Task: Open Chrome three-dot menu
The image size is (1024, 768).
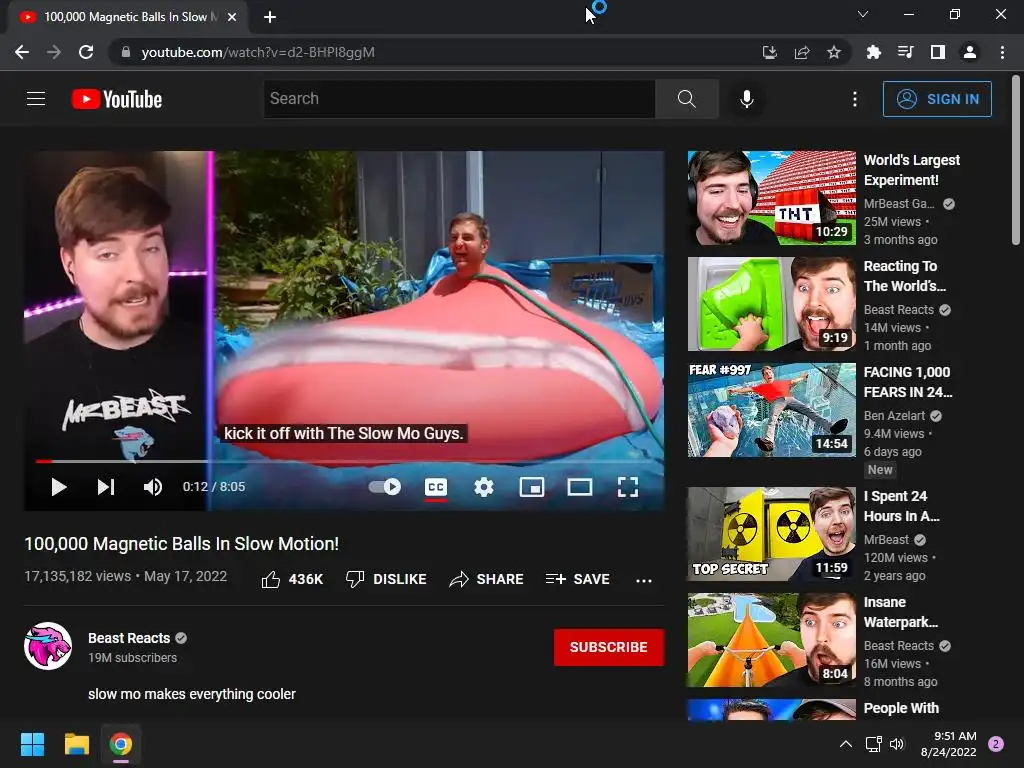Action: pyautogui.click(x=1002, y=52)
